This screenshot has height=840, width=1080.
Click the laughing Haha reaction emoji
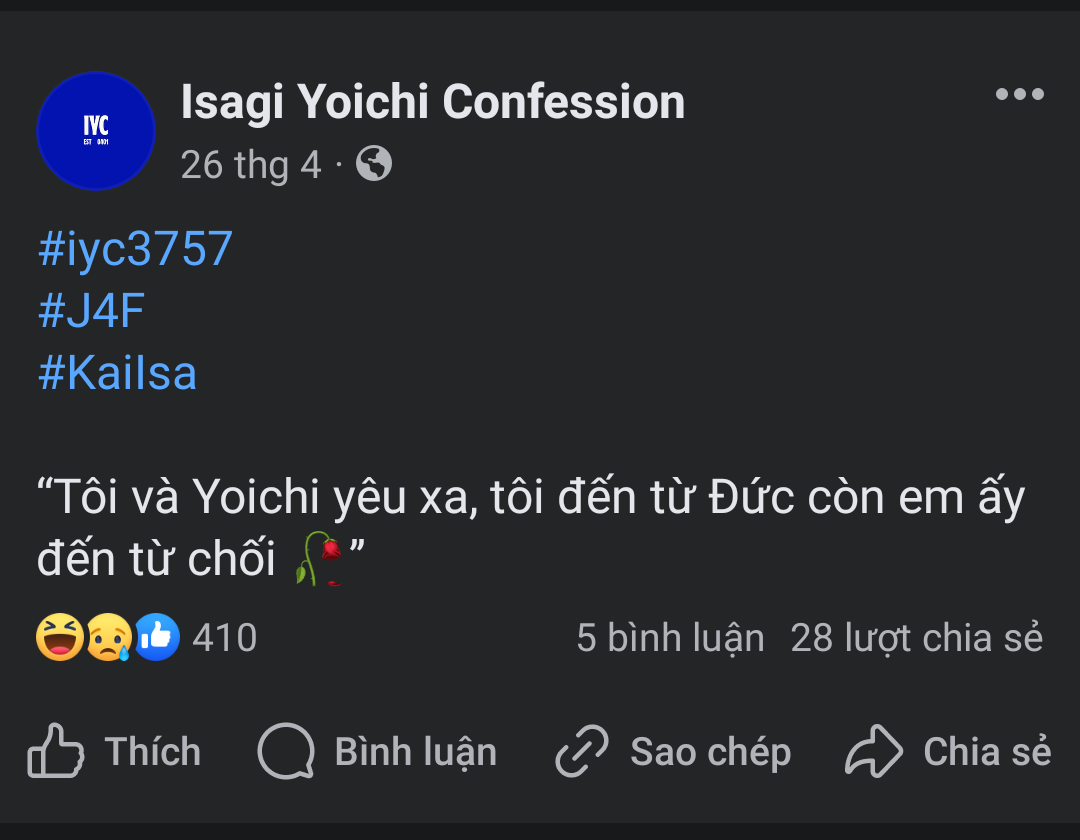pyautogui.click(x=59, y=638)
